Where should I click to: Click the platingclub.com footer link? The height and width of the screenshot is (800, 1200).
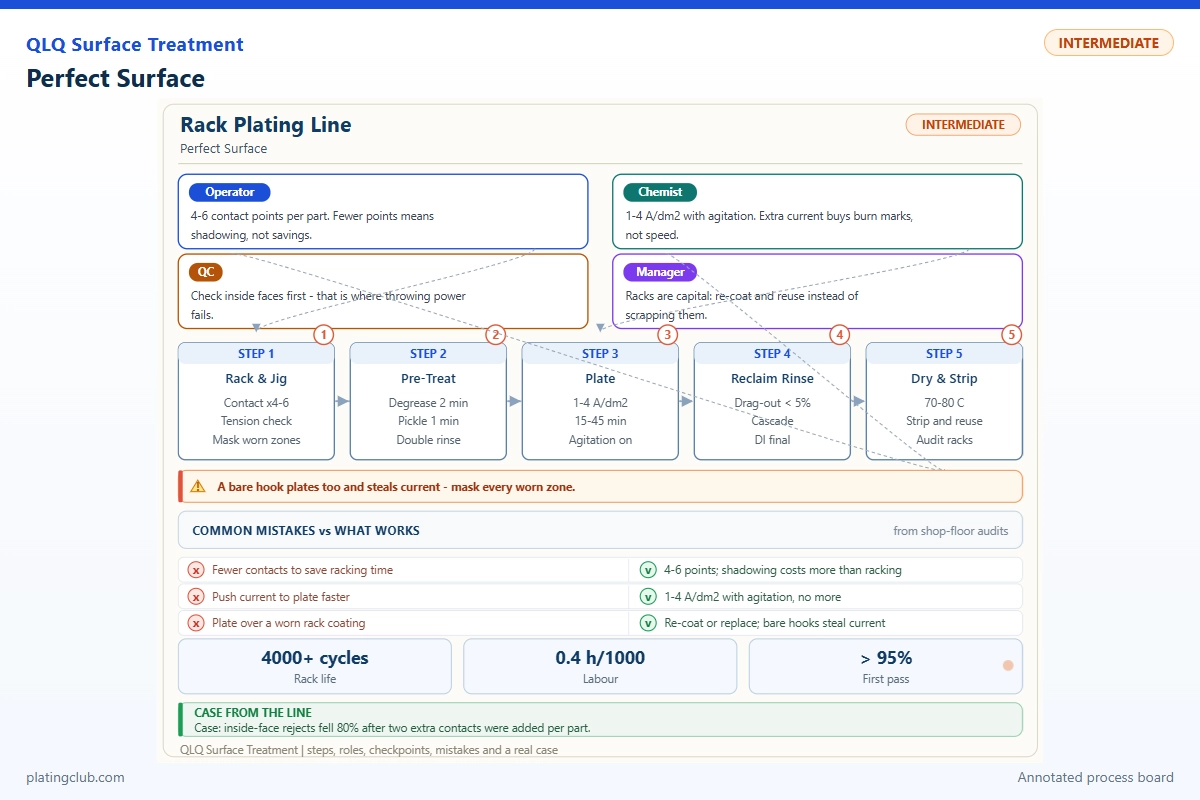(76, 777)
